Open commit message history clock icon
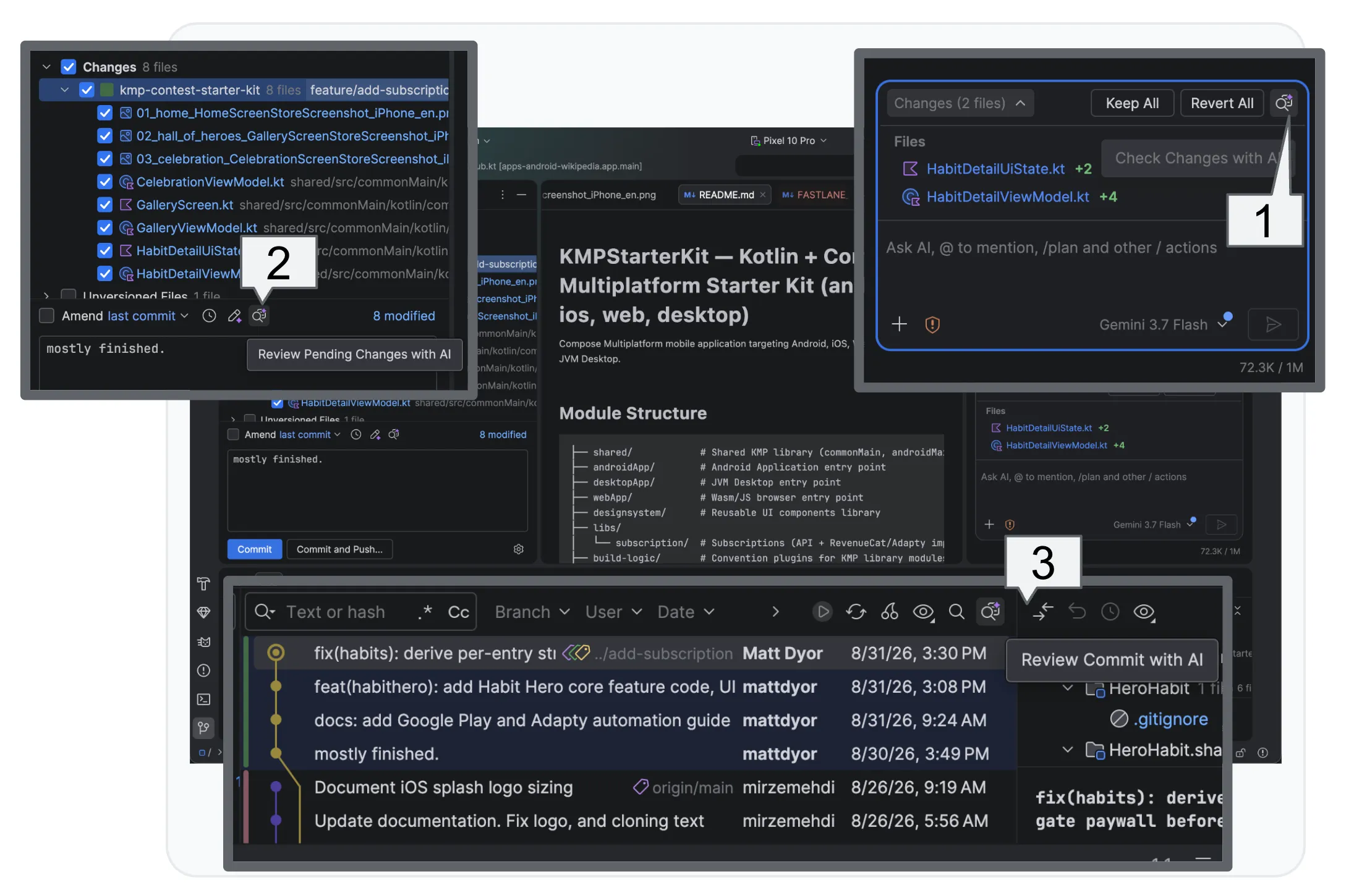The height and width of the screenshot is (896, 1354). tap(210, 316)
